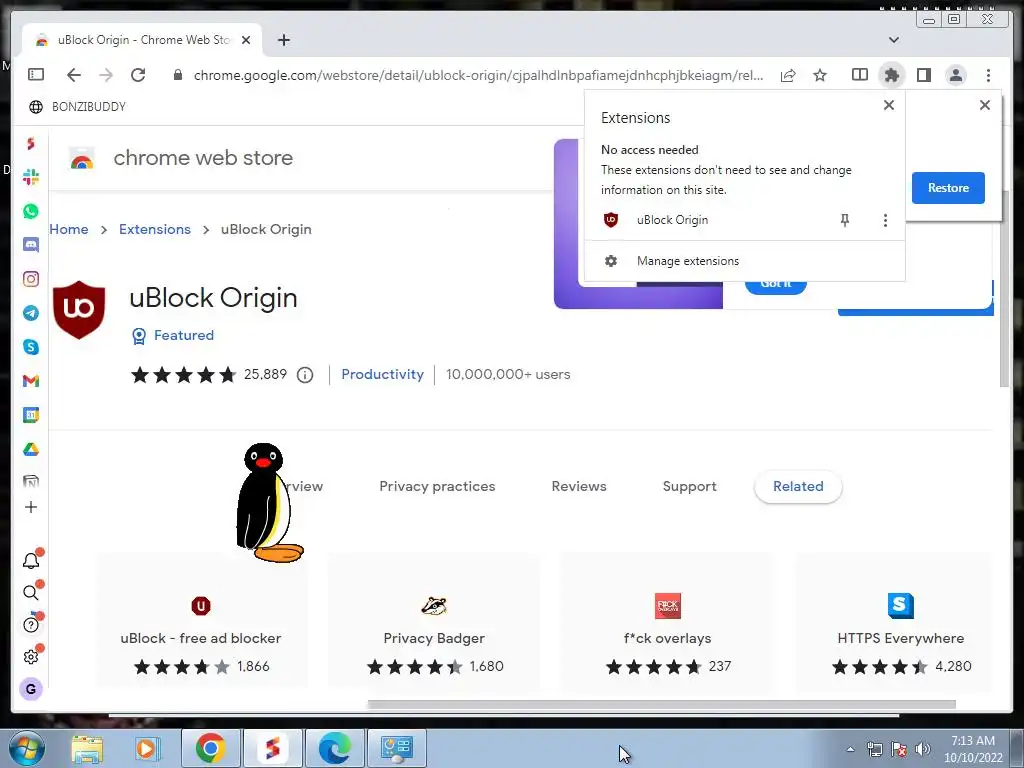Image resolution: width=1024 pixels, height=768 pixels.
Task: Open the volume control in tray
Action: click(923, 749)
